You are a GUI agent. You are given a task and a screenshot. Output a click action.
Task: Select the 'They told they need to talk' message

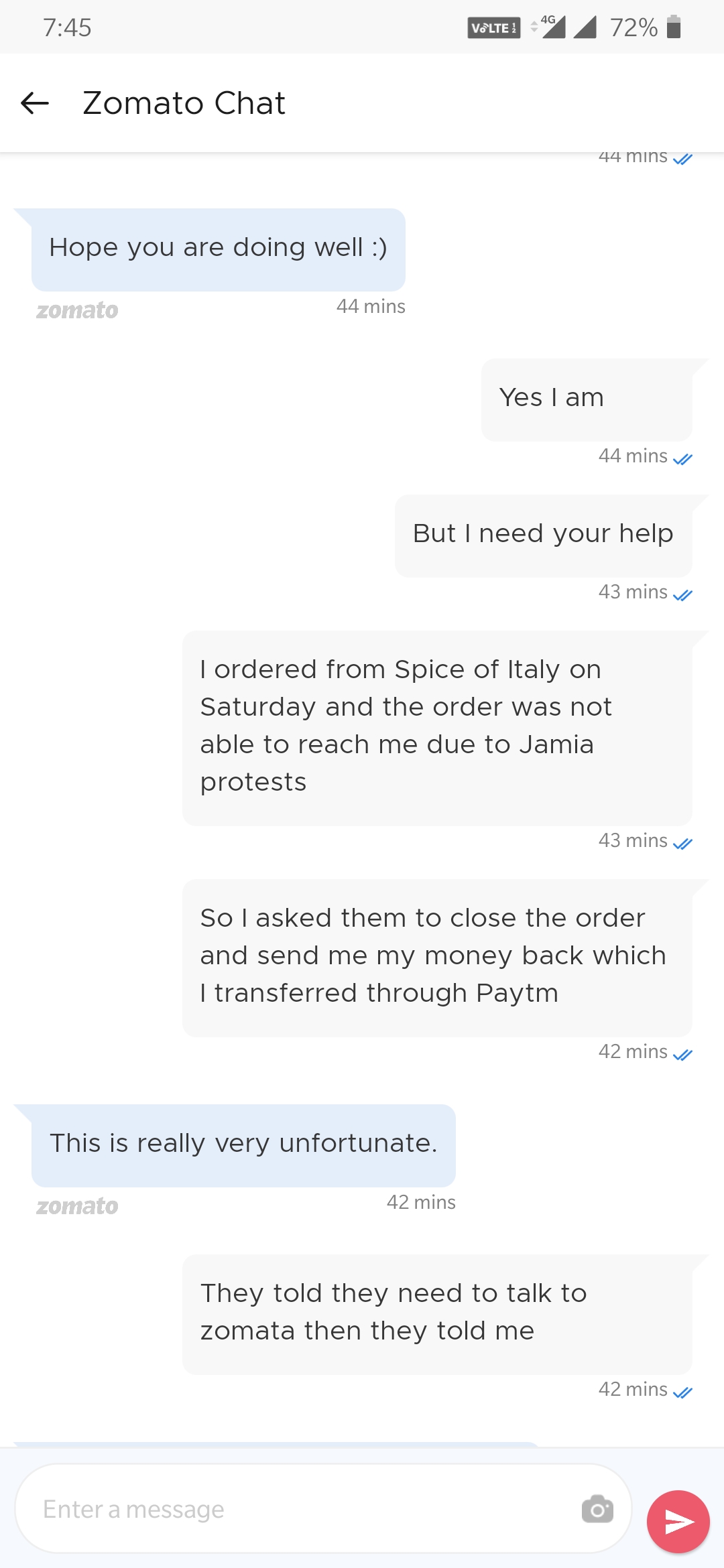coord(437,1313)
